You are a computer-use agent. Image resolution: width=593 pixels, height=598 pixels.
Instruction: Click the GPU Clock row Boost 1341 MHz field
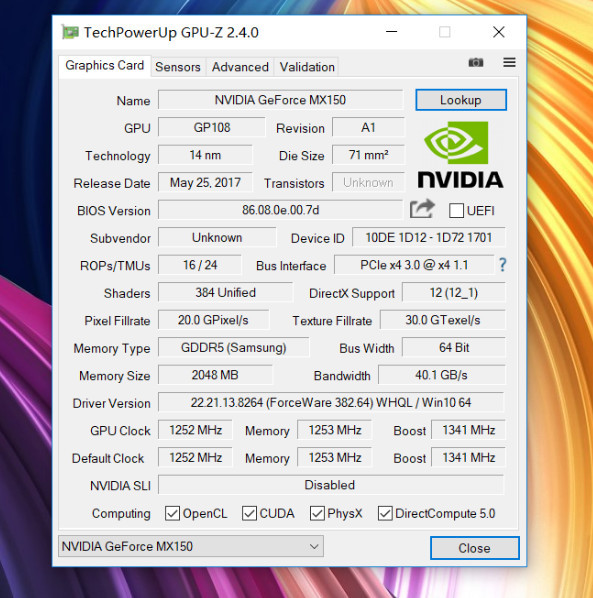(469, 430)
